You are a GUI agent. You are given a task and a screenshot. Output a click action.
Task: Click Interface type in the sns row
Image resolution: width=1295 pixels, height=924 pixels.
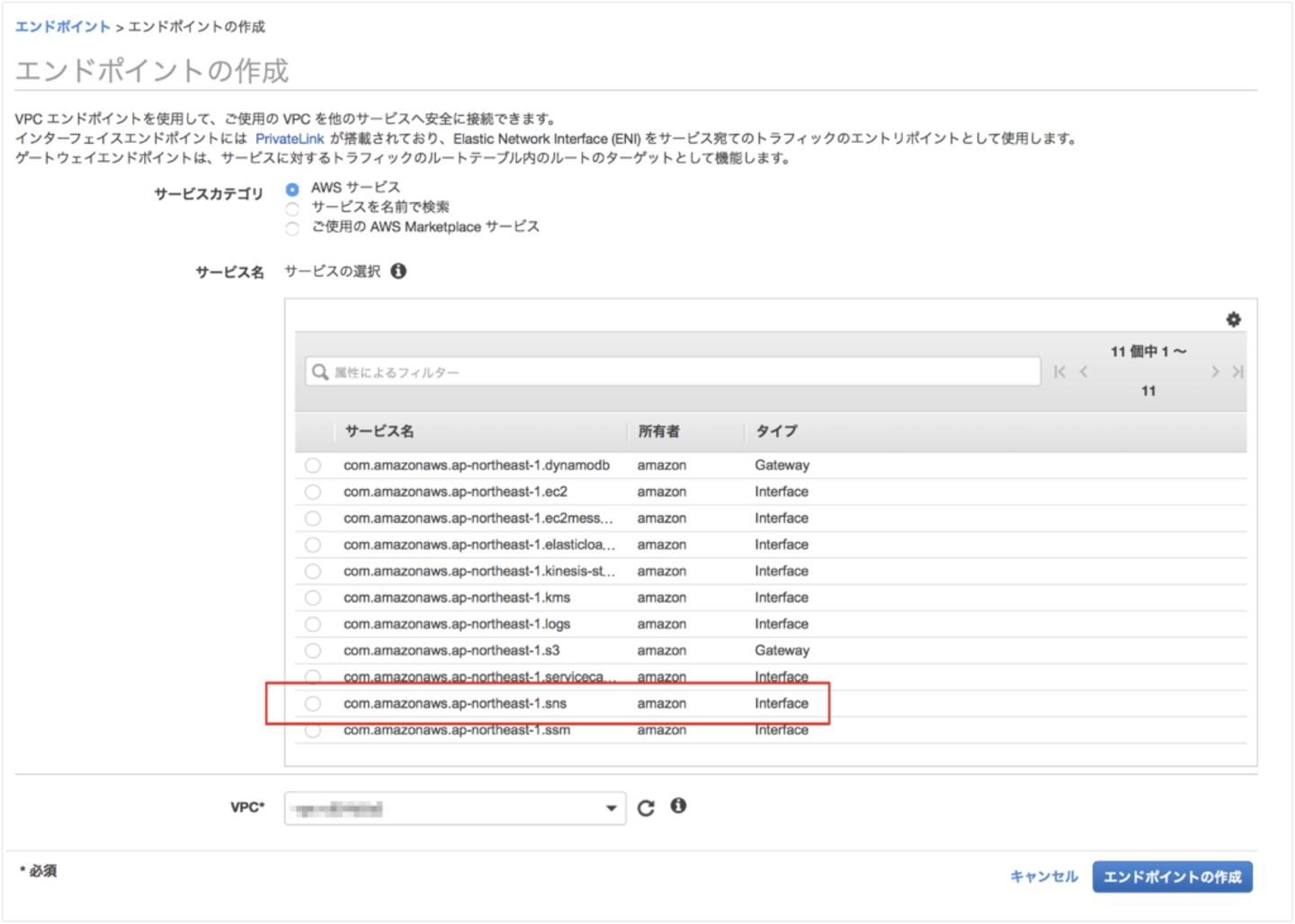781,704
